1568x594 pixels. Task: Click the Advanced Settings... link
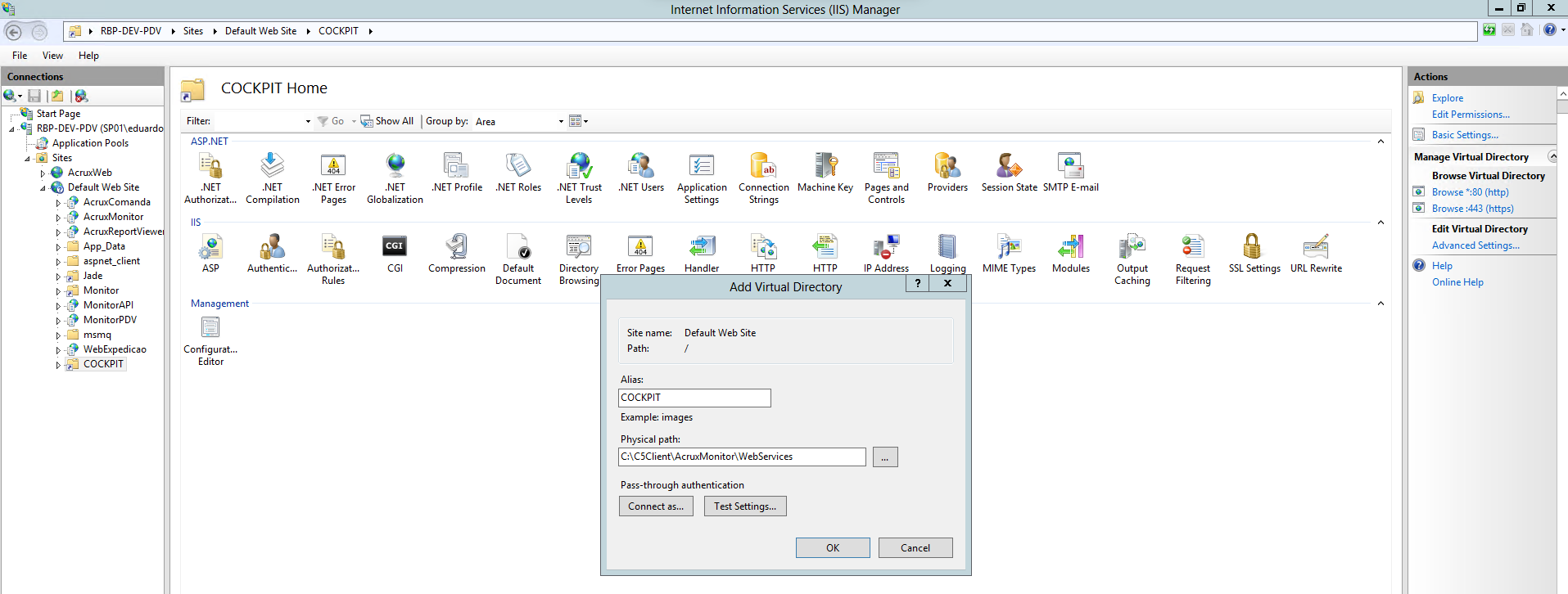1475,245
